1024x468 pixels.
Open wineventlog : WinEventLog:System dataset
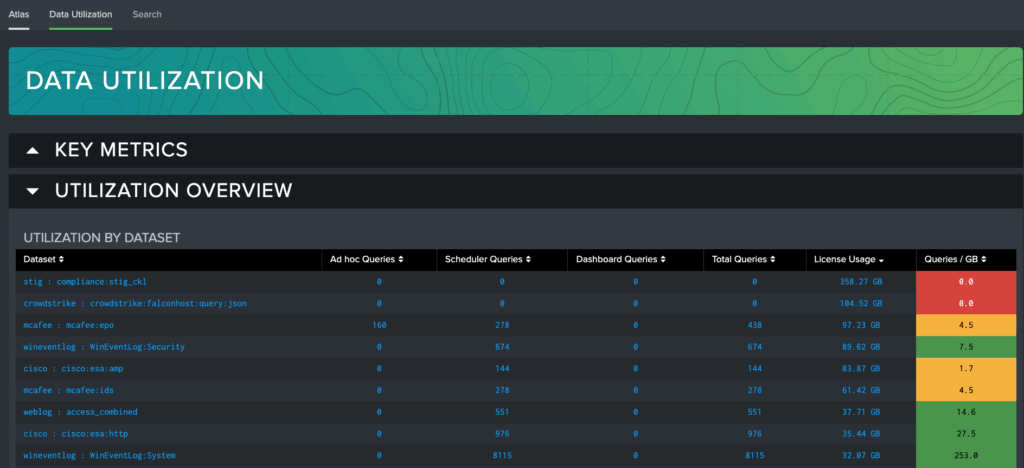point(99,455)
